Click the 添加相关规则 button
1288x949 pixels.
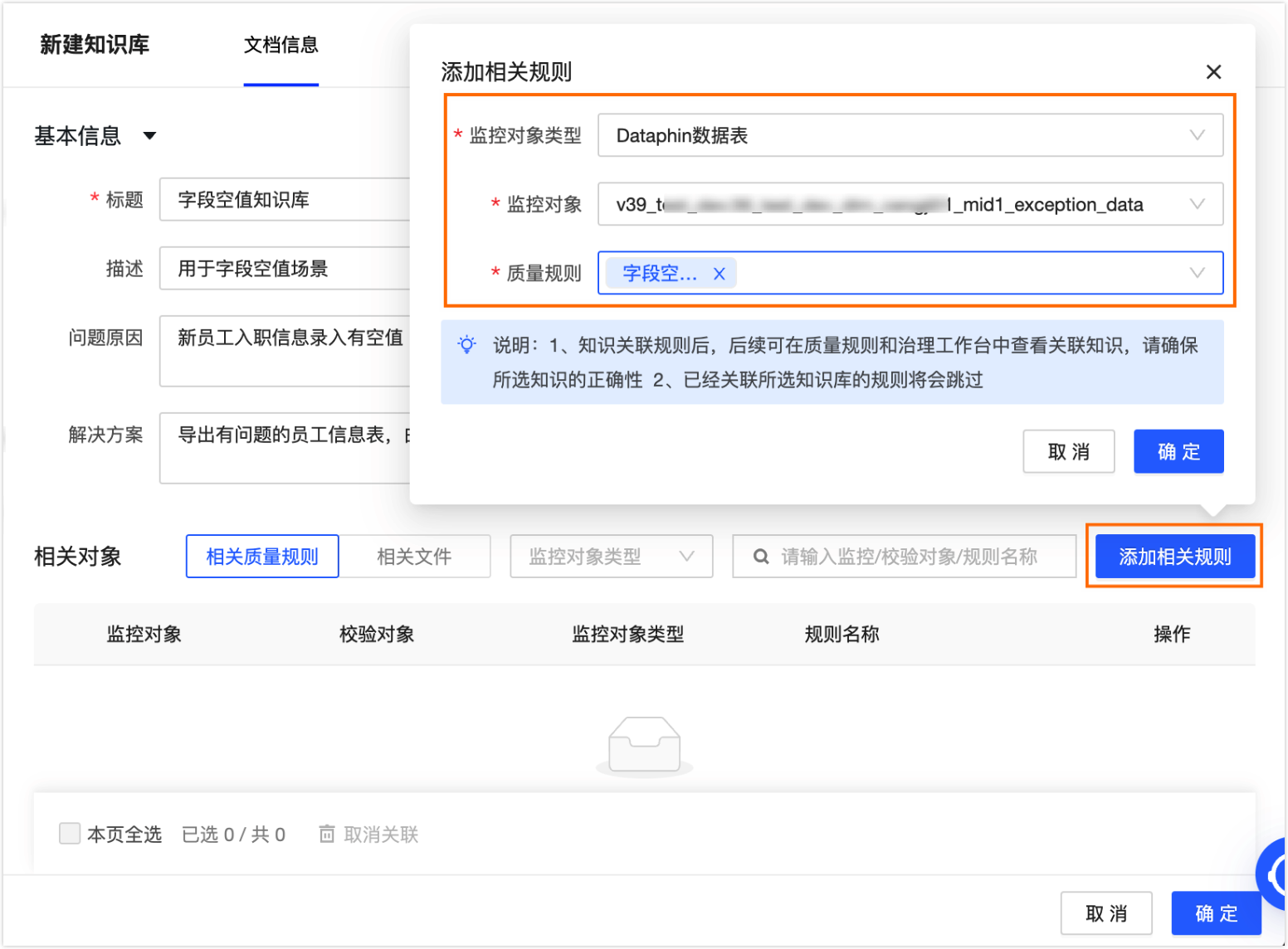click(1175, 557)
